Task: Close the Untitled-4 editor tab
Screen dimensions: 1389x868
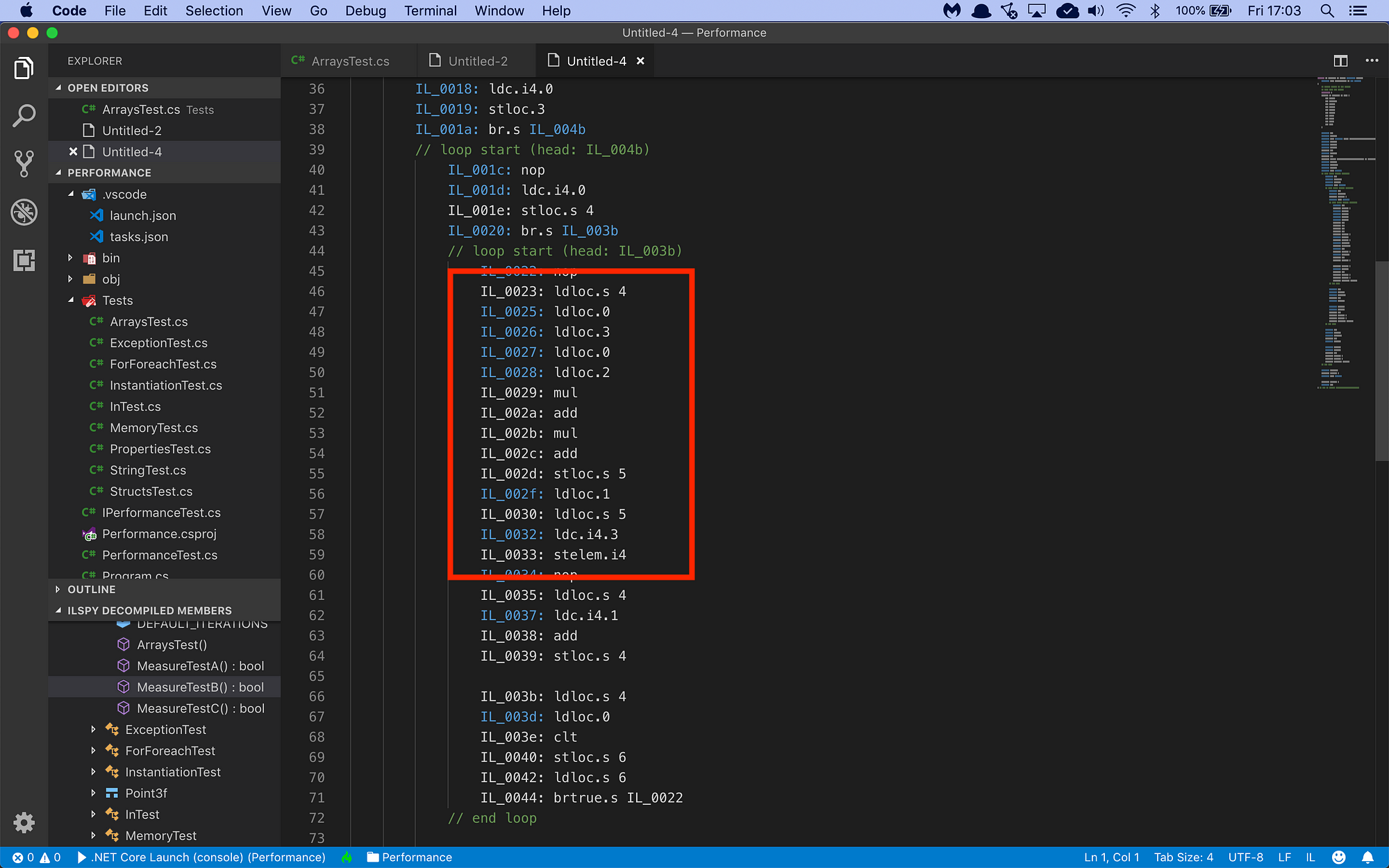Action: (x=640, y=61)
